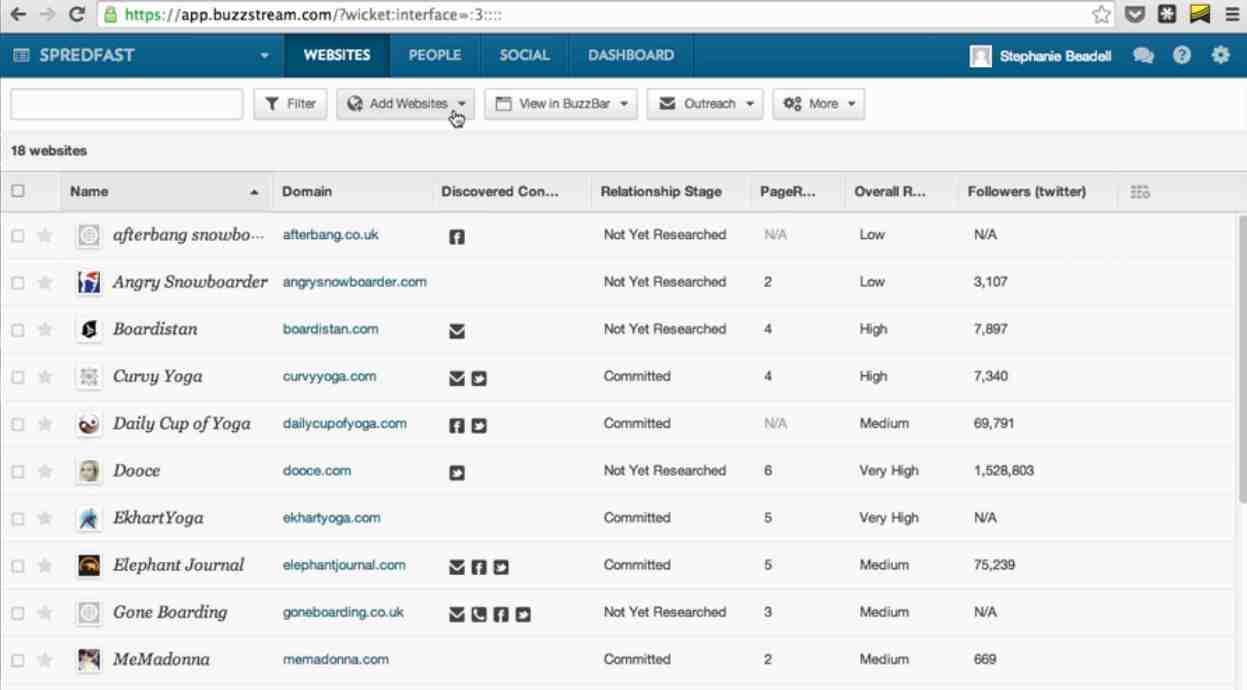Click the Facebook icon in Daily Cup of Yoga row
The image size is (1247, 690).
[457, 425]
